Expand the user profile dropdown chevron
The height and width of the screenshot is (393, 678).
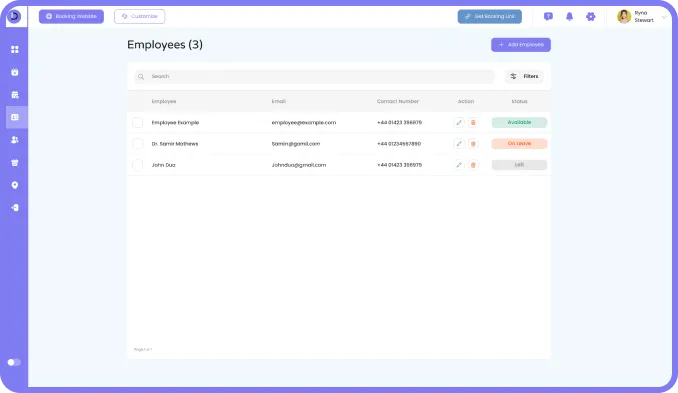pos(664,17)
